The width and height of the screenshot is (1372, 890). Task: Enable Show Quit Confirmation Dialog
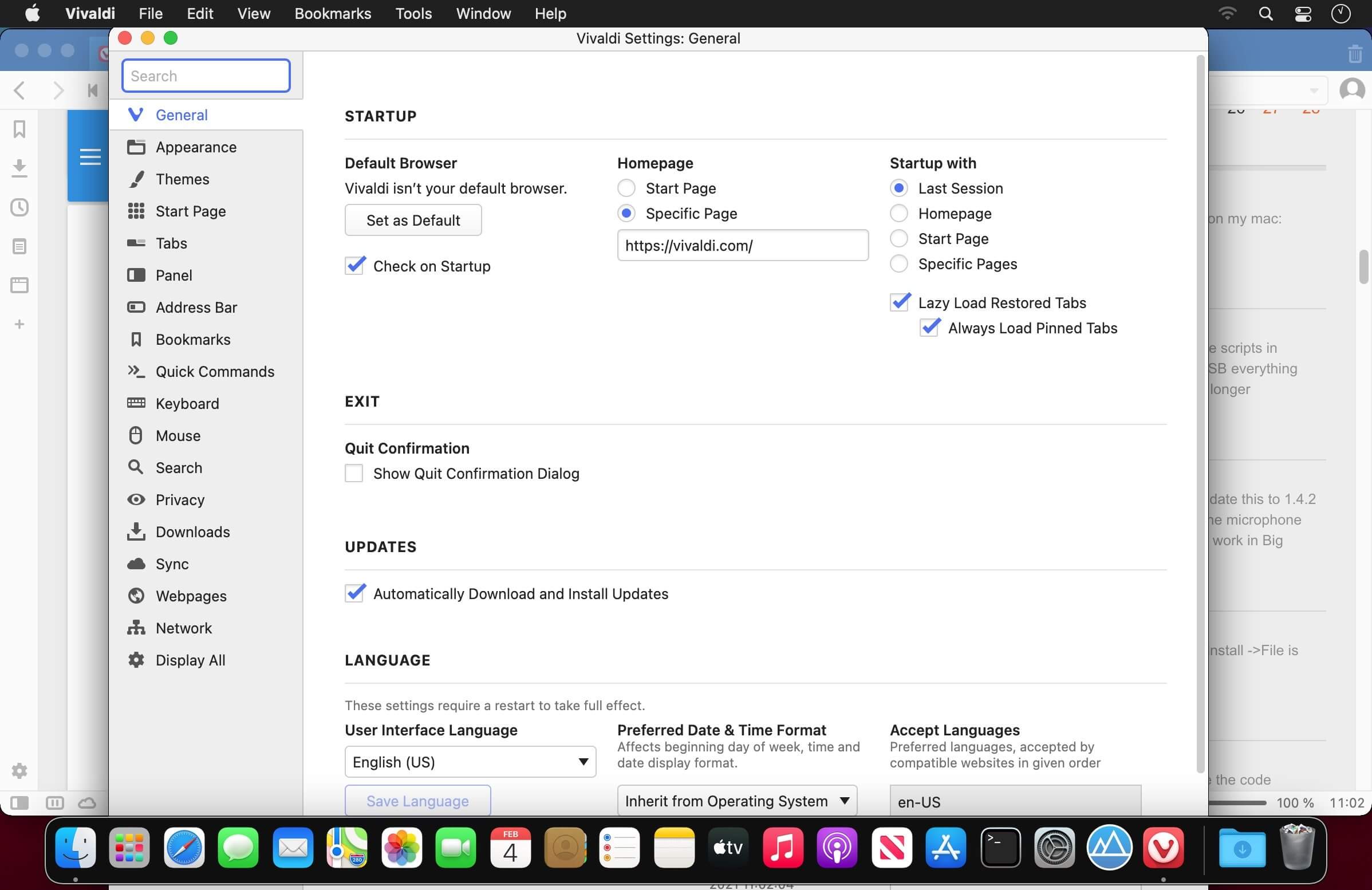354,473
